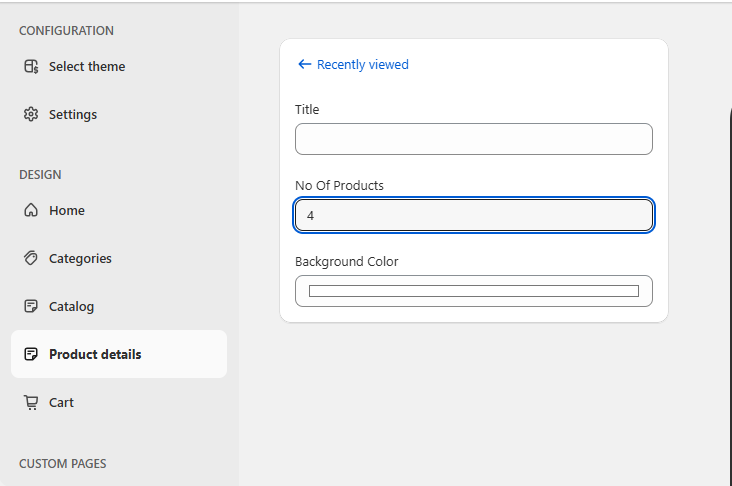
Task: Open the Background Color picker swatch
Action: [x=474, y=291]
